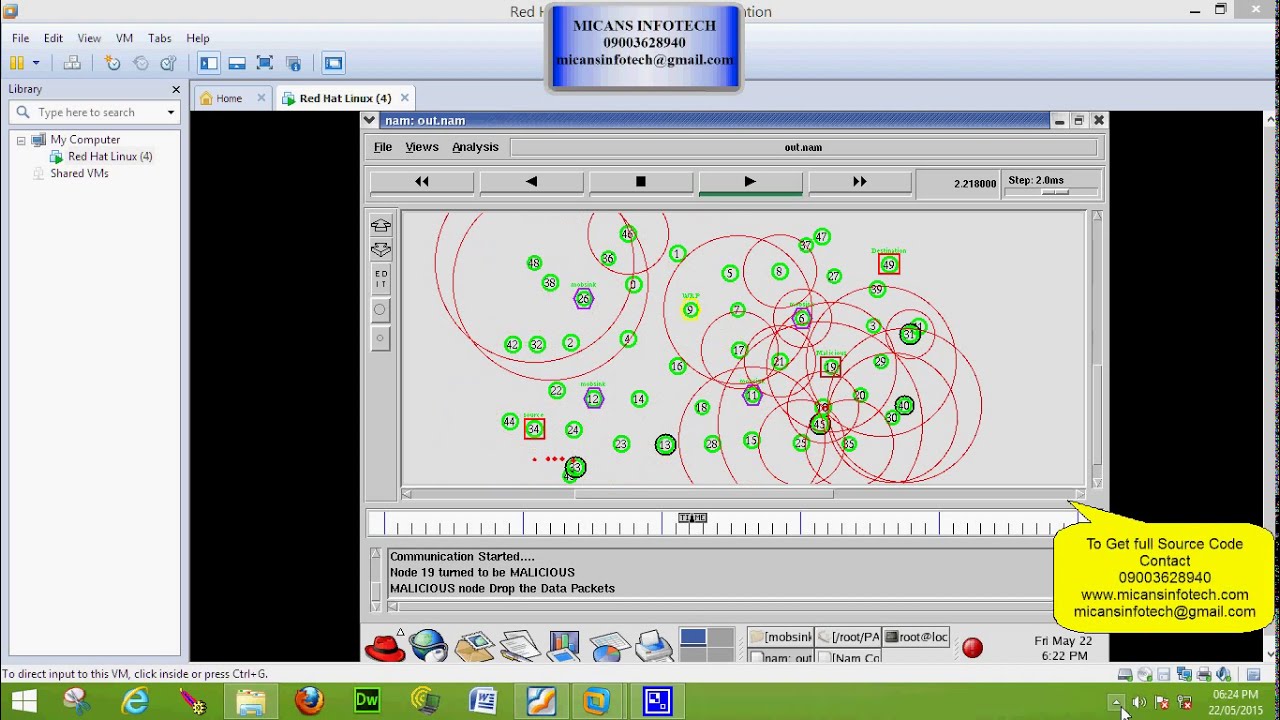The image size is (1280, 720).
Task: Open Internet Explorer from the Windows taskbar
Action: [135, 701]
